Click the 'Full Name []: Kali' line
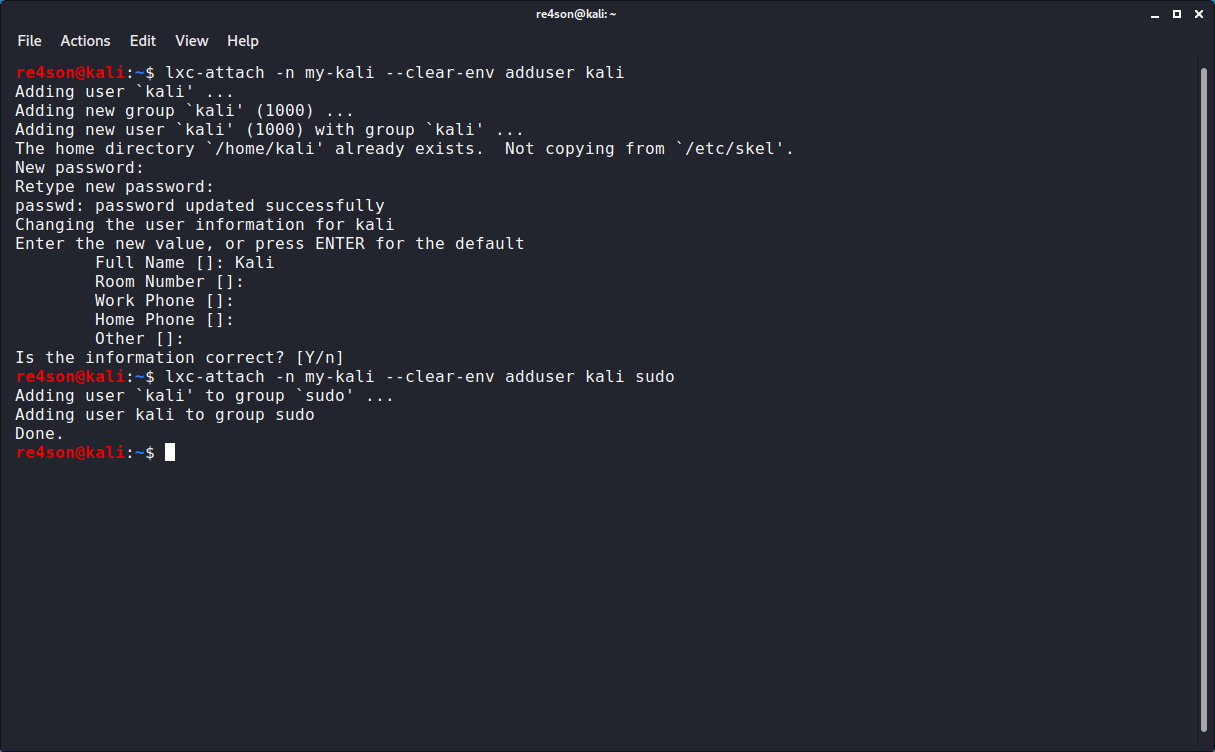The image size is (1215, 752). 184,263
